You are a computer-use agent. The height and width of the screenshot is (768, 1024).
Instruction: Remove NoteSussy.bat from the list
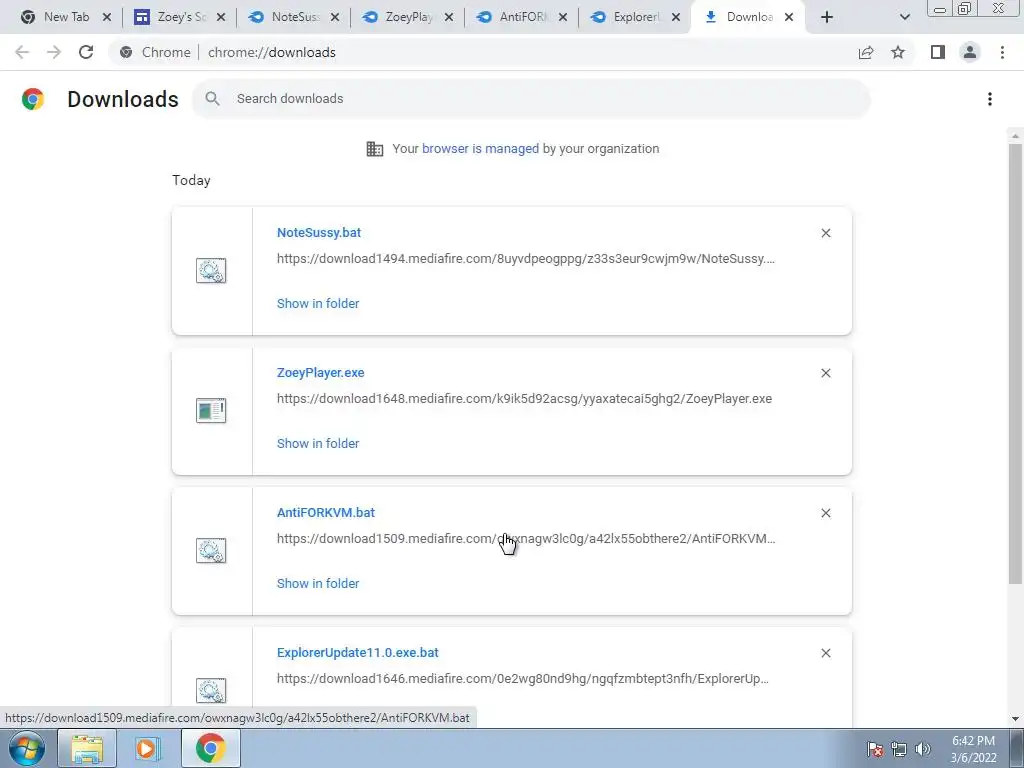point(825,233)
